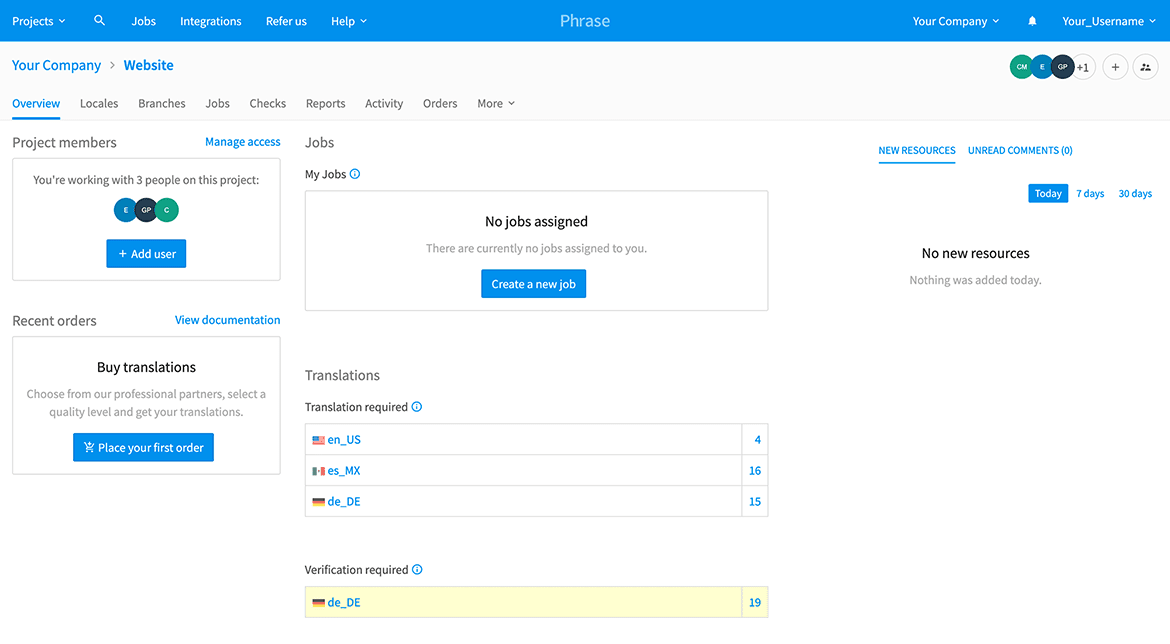The width and height of the screenshot is (1170, 644).
Task: Click the Verification required info icon
Action: (417, 570)
